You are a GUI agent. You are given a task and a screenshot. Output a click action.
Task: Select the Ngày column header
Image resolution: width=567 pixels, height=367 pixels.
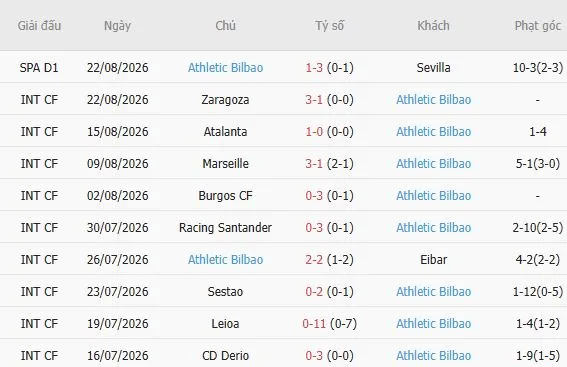tap(117, 26)
